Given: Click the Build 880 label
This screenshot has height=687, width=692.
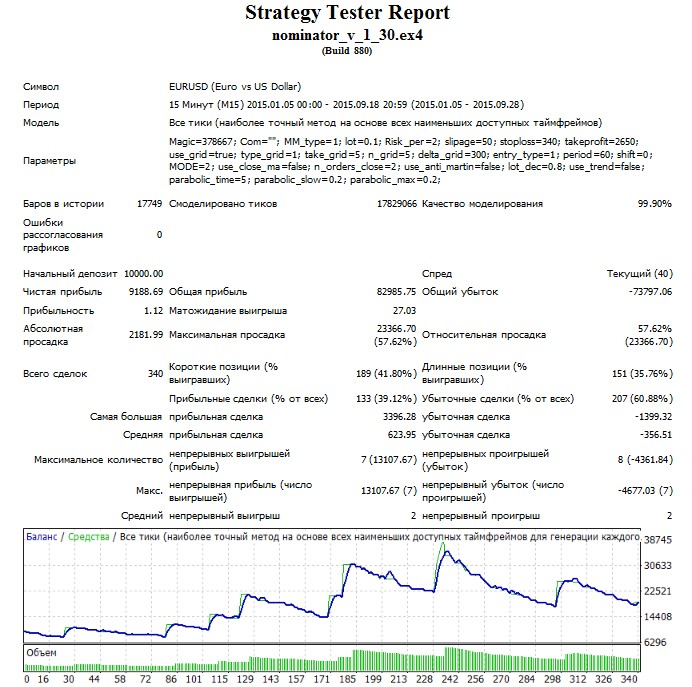Looking at the screenshot, I should (x=347, y=51).
